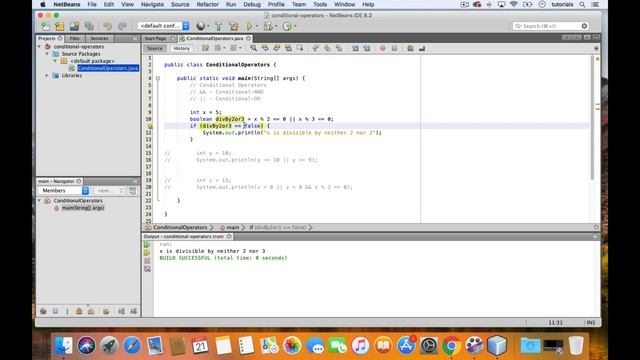Screen dimensions: 640x360
Task: Click the Spotlight search icon in menu bar
Action: 582,4
